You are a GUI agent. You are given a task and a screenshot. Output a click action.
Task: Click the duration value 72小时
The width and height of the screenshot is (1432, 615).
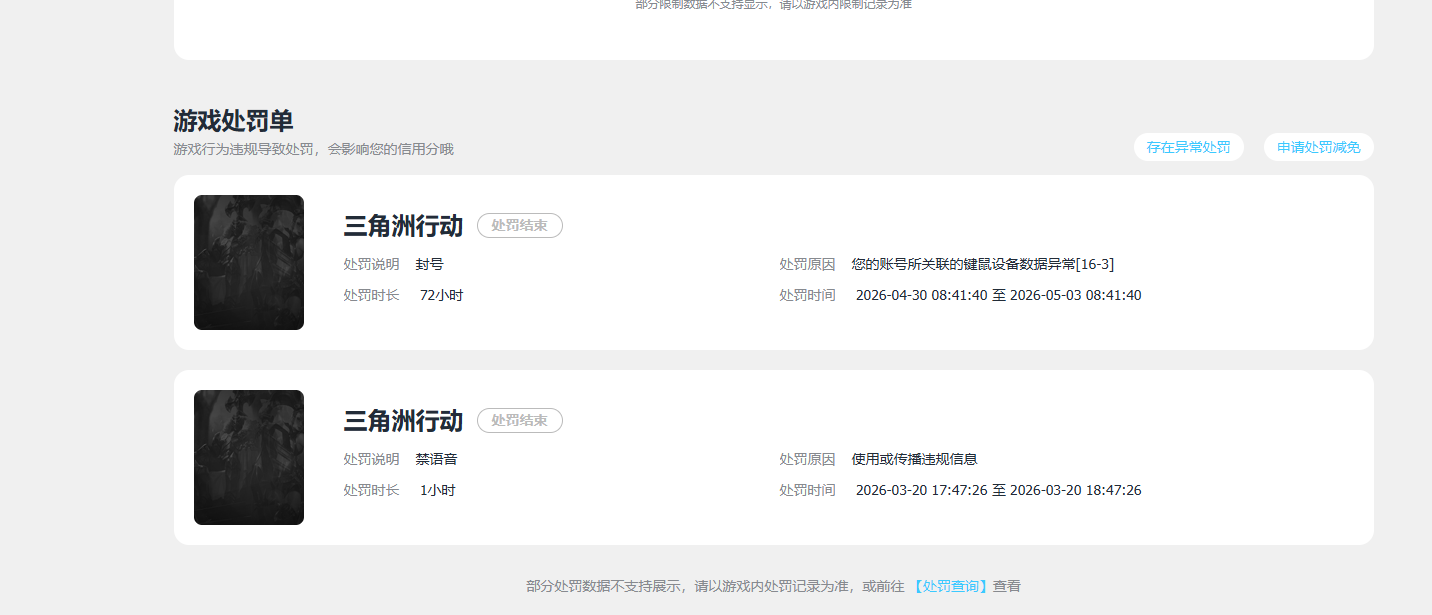[x=441, y=295]
